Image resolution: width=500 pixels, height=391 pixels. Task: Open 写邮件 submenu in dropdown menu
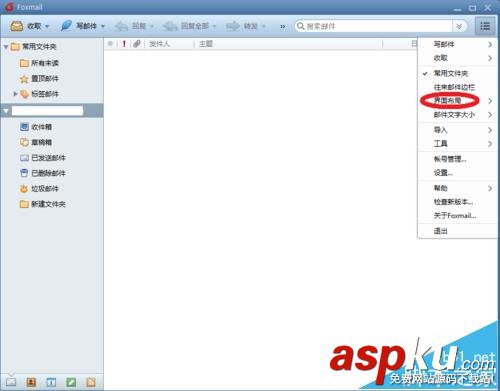click(x=457, y=44)
